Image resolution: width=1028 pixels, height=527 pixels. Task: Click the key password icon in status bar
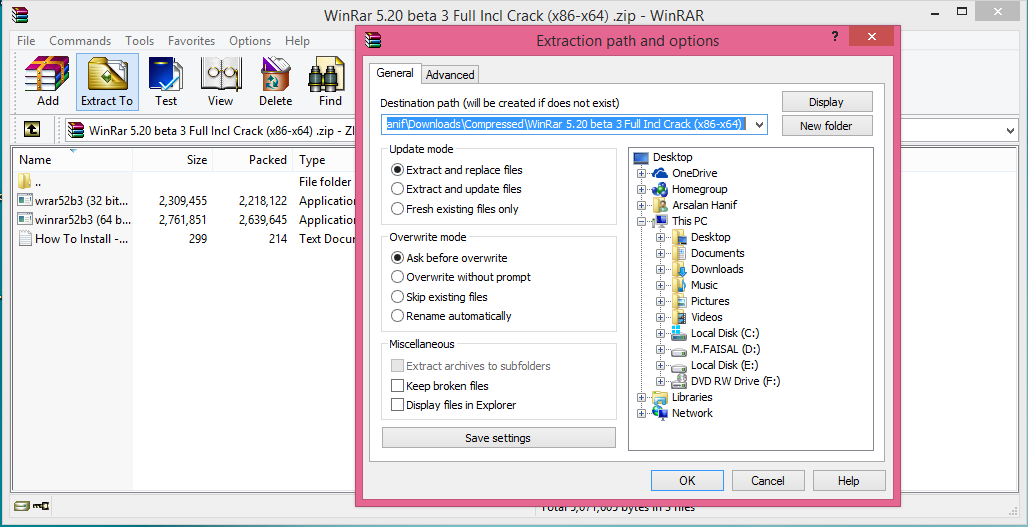[x=41, y=506]
